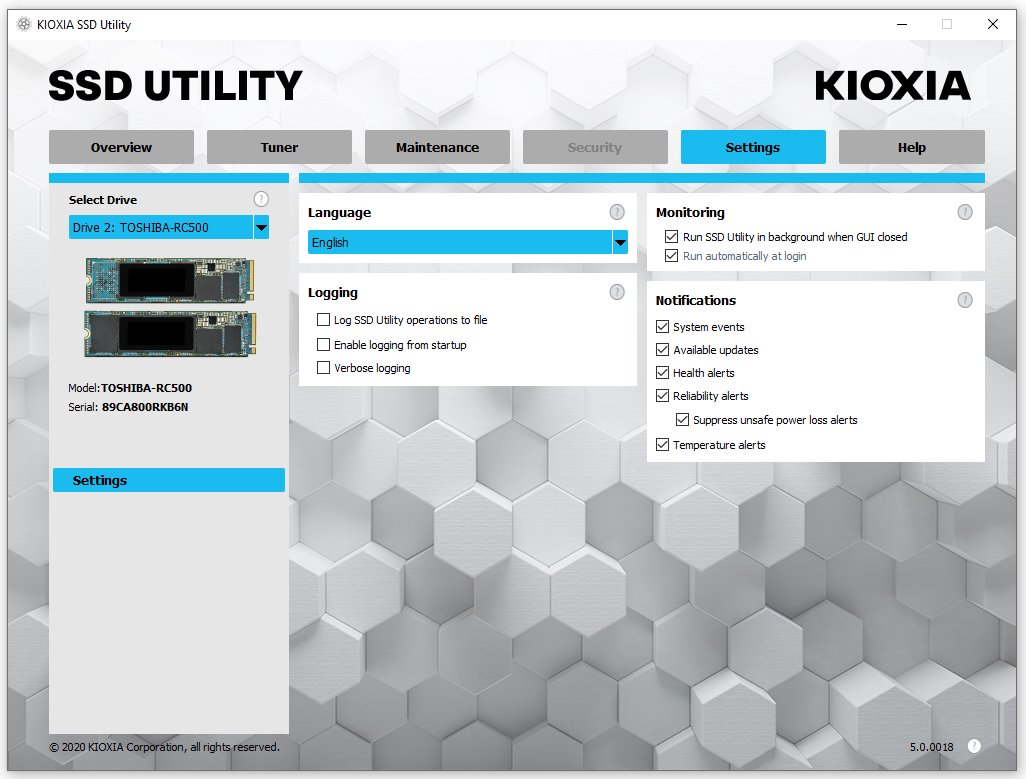Click the Notifications section heading
This screenshot has width=1026, height=779.
[696, 300]
